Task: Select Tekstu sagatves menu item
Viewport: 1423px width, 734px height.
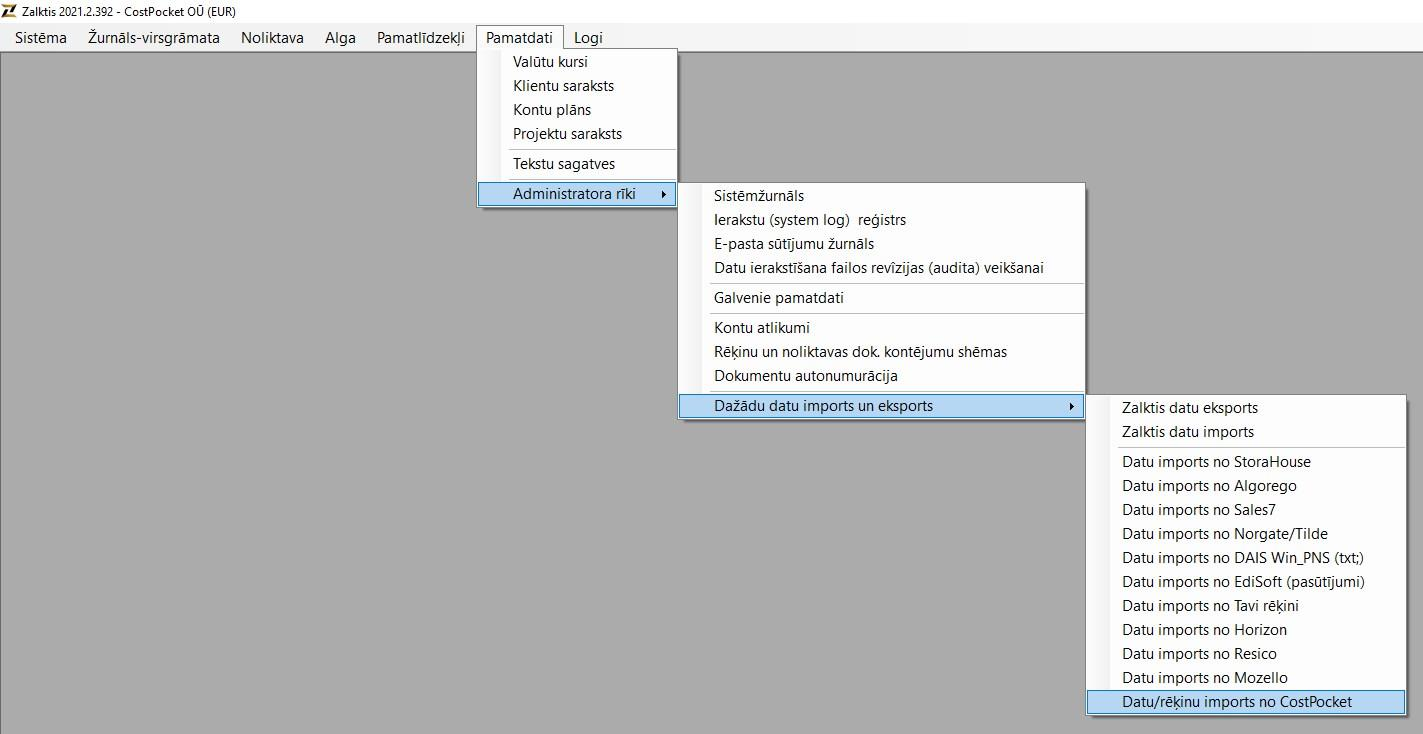Action: point(578,164)
